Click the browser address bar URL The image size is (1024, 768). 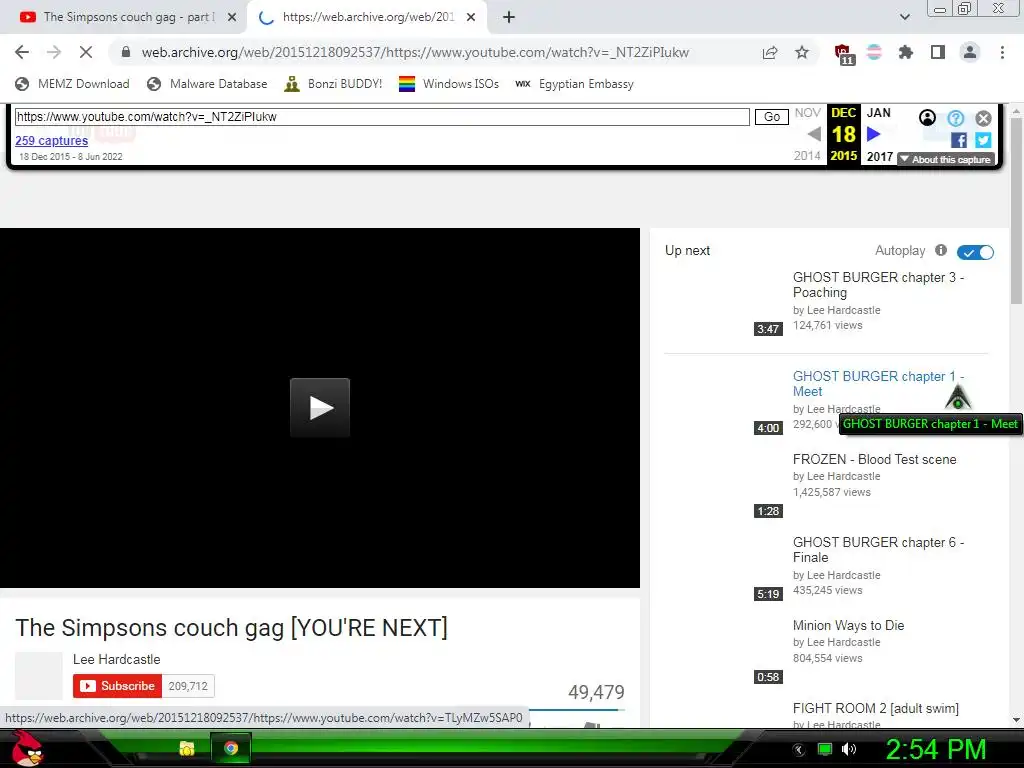click(x=415, y=53)
